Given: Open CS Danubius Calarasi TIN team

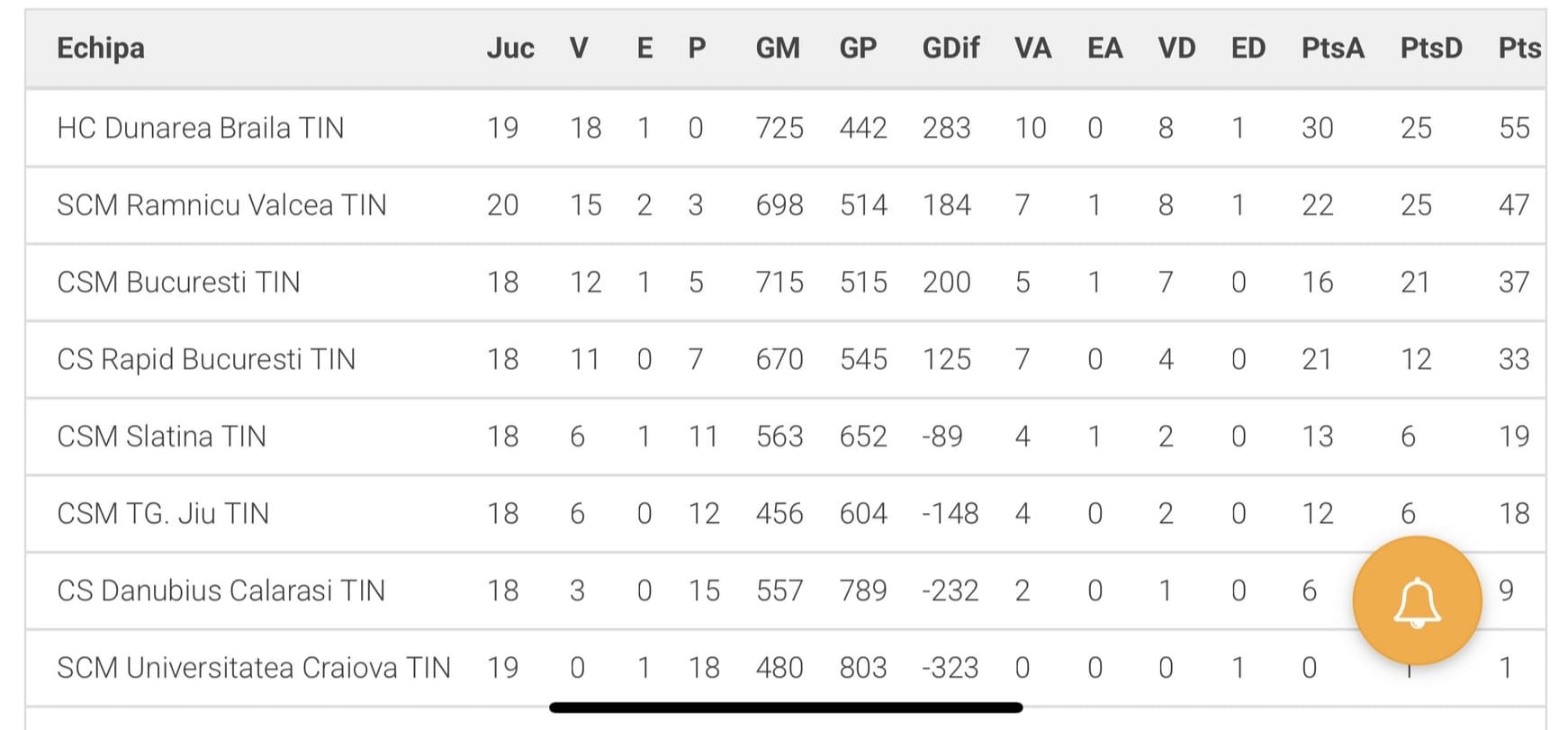Looking at the screenshot, I should [221, 590].
